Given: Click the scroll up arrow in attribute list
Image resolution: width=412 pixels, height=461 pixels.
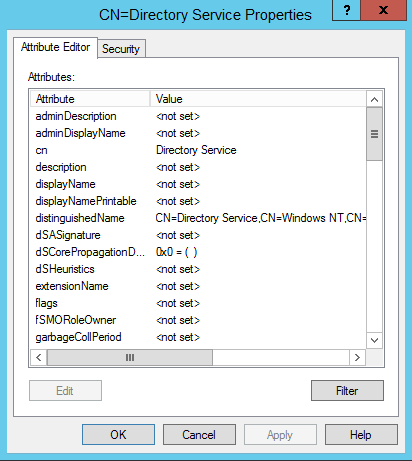Looking at the screenshot, I should [x=374, y=99].
